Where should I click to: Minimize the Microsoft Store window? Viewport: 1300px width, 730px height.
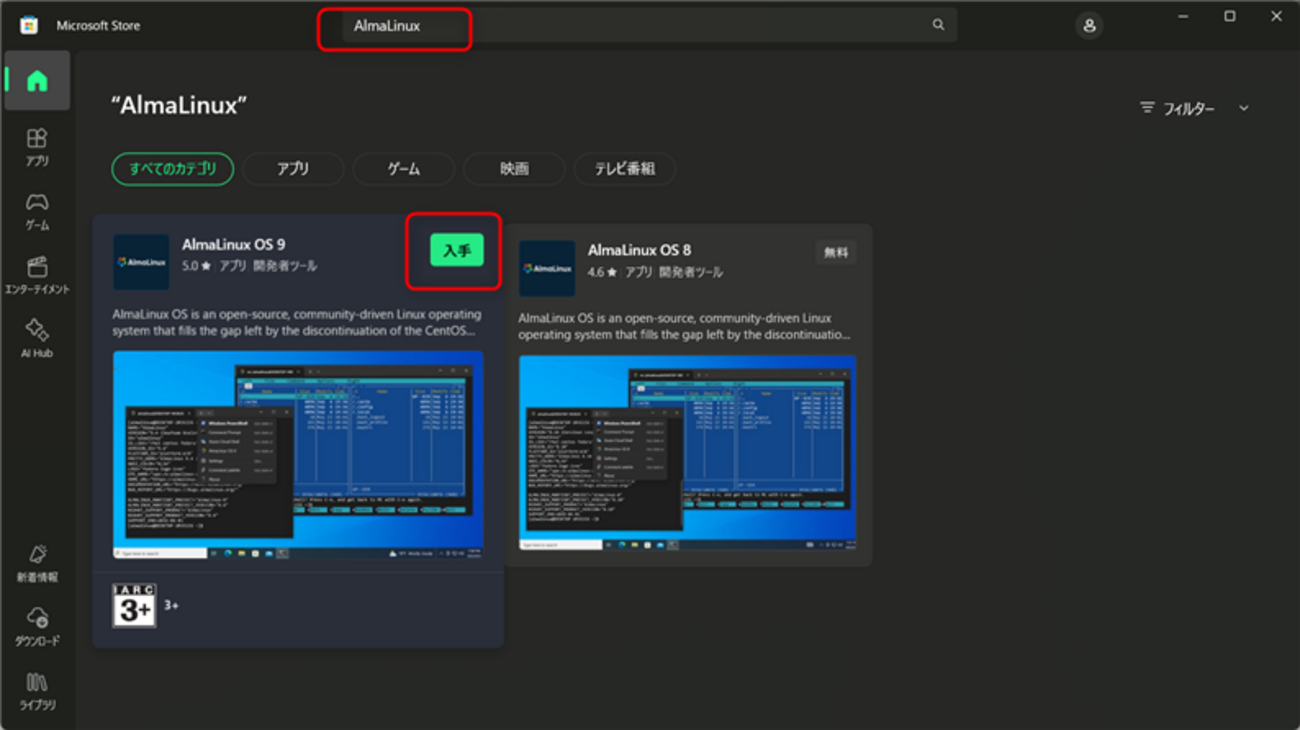click(x=1183, y=17)
